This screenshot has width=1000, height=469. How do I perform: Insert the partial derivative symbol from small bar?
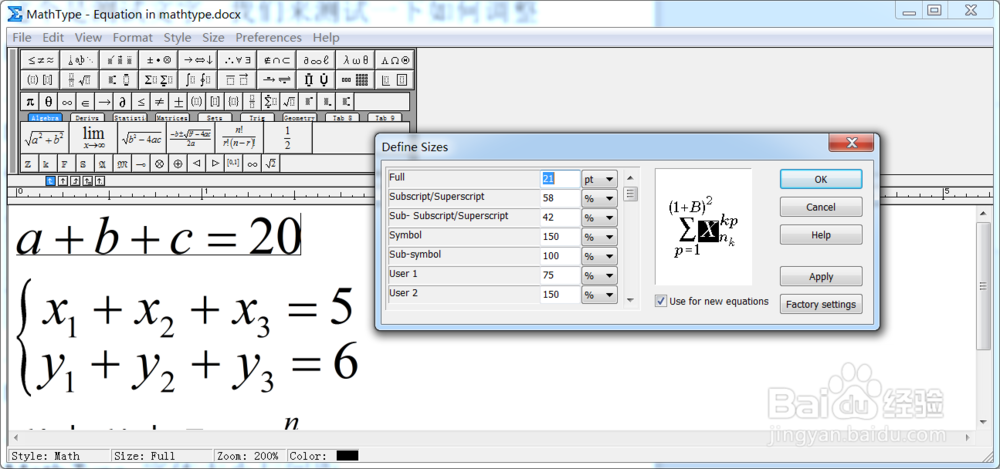tap(122, 101)
